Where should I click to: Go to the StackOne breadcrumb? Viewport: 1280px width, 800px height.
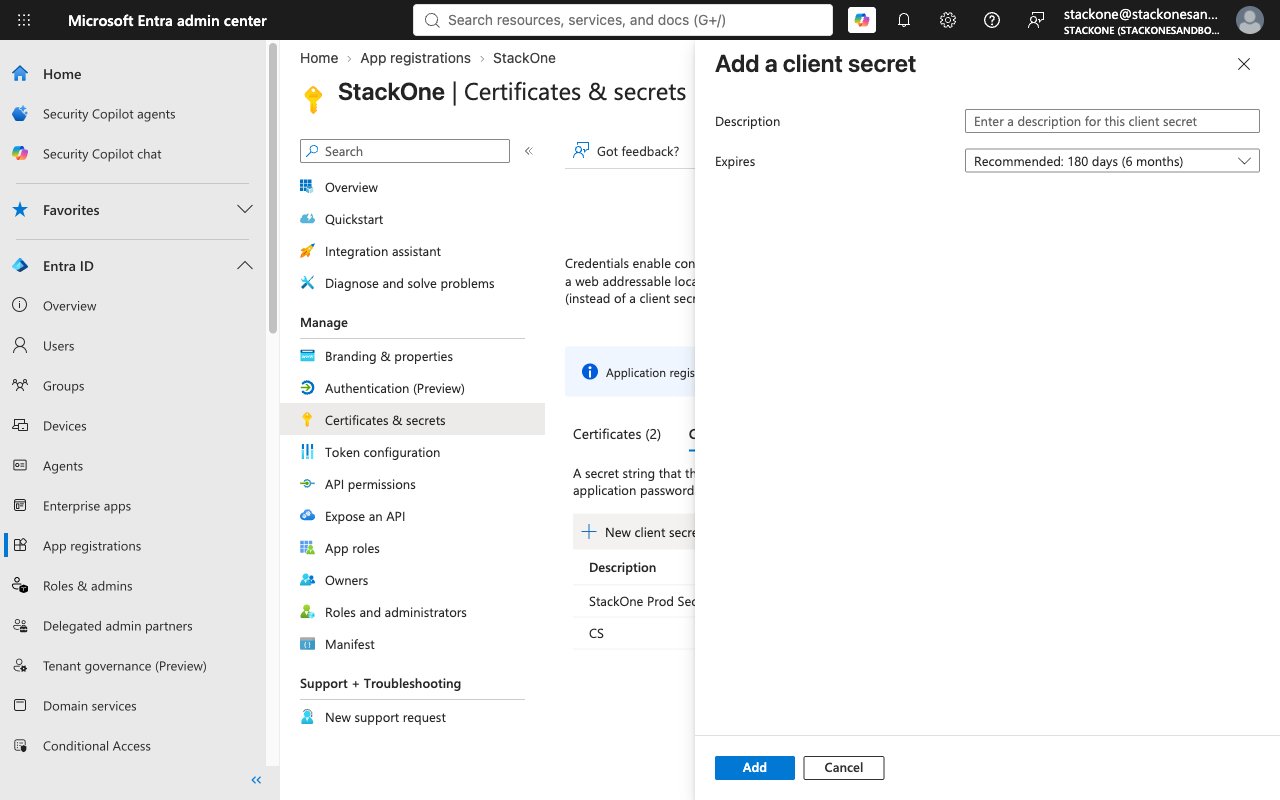click(524, 58)
